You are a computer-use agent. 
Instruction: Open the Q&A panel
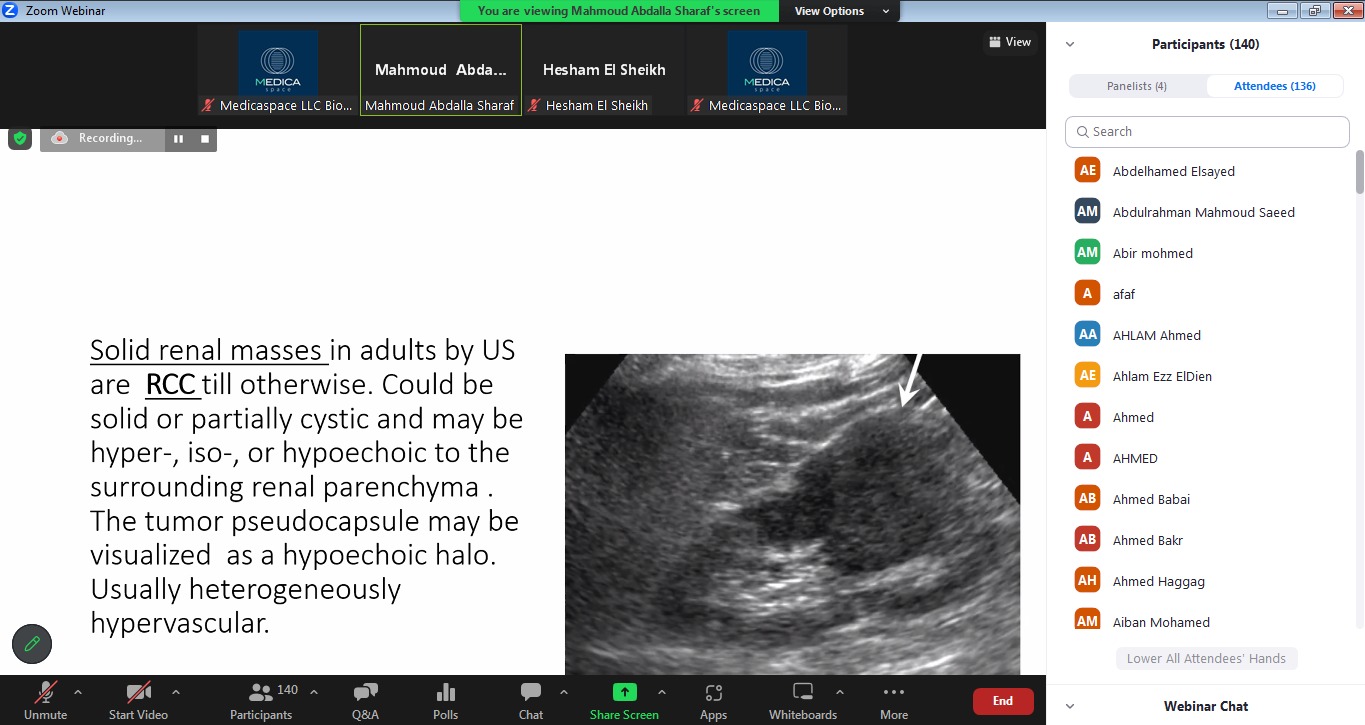[x=365, y=700]
